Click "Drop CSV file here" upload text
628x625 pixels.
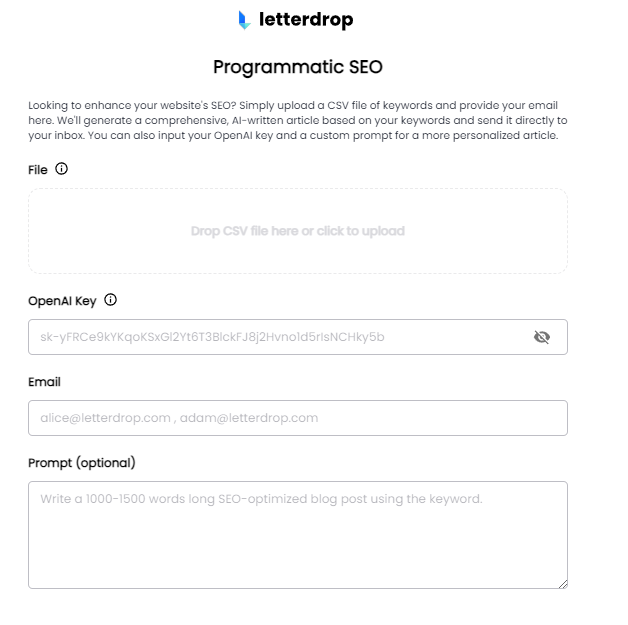(x=298, y=231)
